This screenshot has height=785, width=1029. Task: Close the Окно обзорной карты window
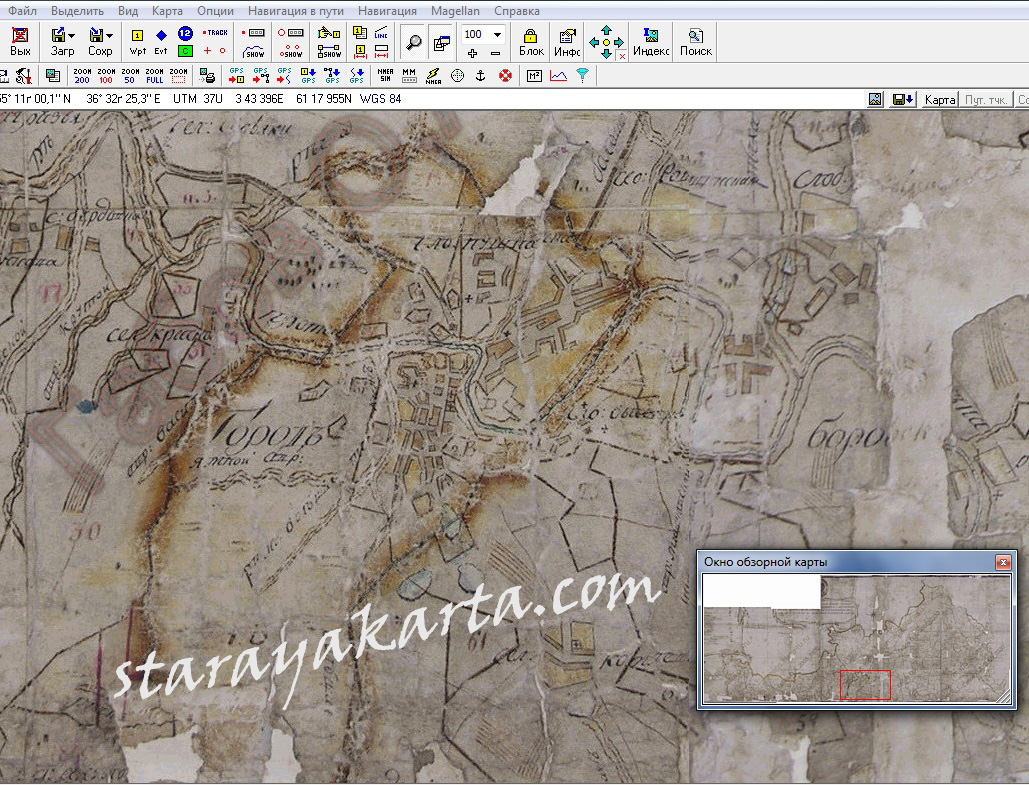[1003, 562]
